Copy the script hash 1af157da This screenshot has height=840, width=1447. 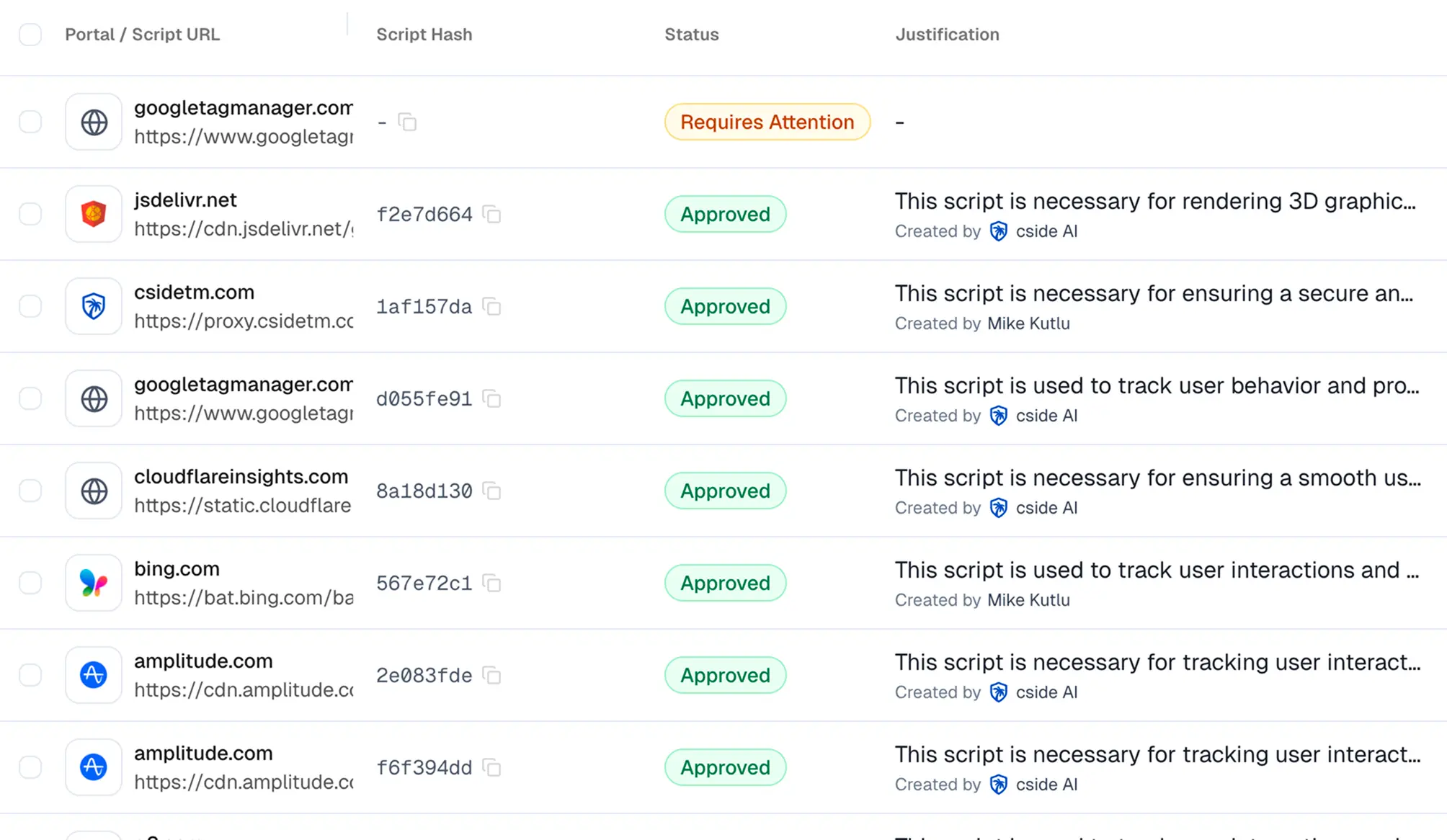click(493, 306)
